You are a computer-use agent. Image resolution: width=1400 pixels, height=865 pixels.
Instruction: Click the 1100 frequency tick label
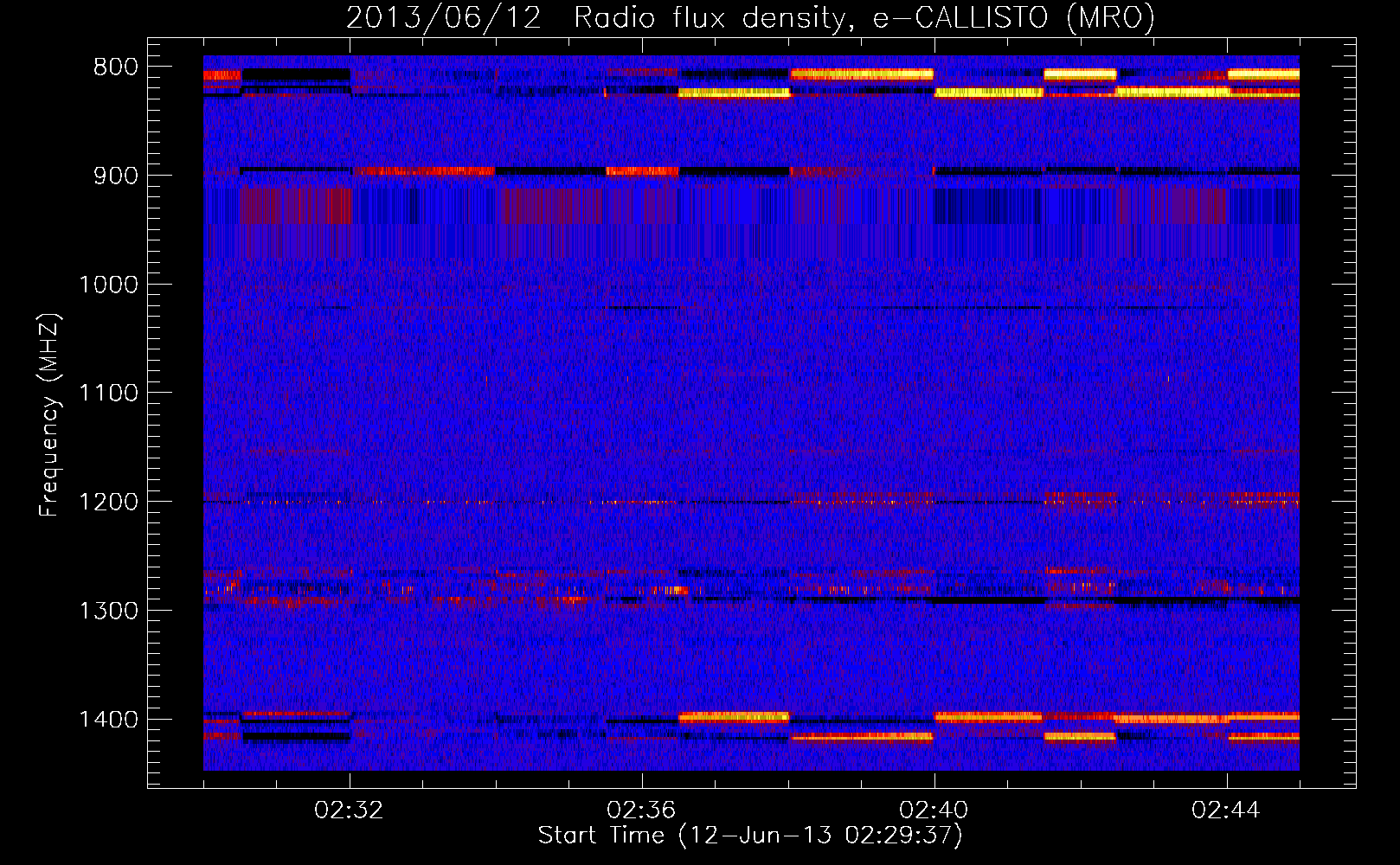coord(108,394)
